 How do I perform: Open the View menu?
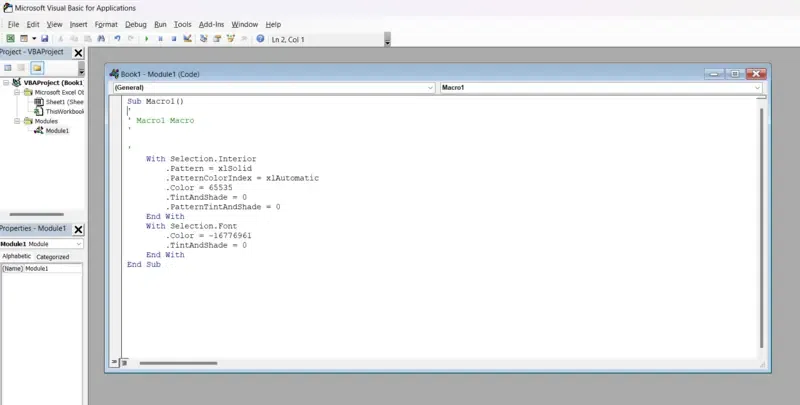pyautogui.click(x=55, y=24)
